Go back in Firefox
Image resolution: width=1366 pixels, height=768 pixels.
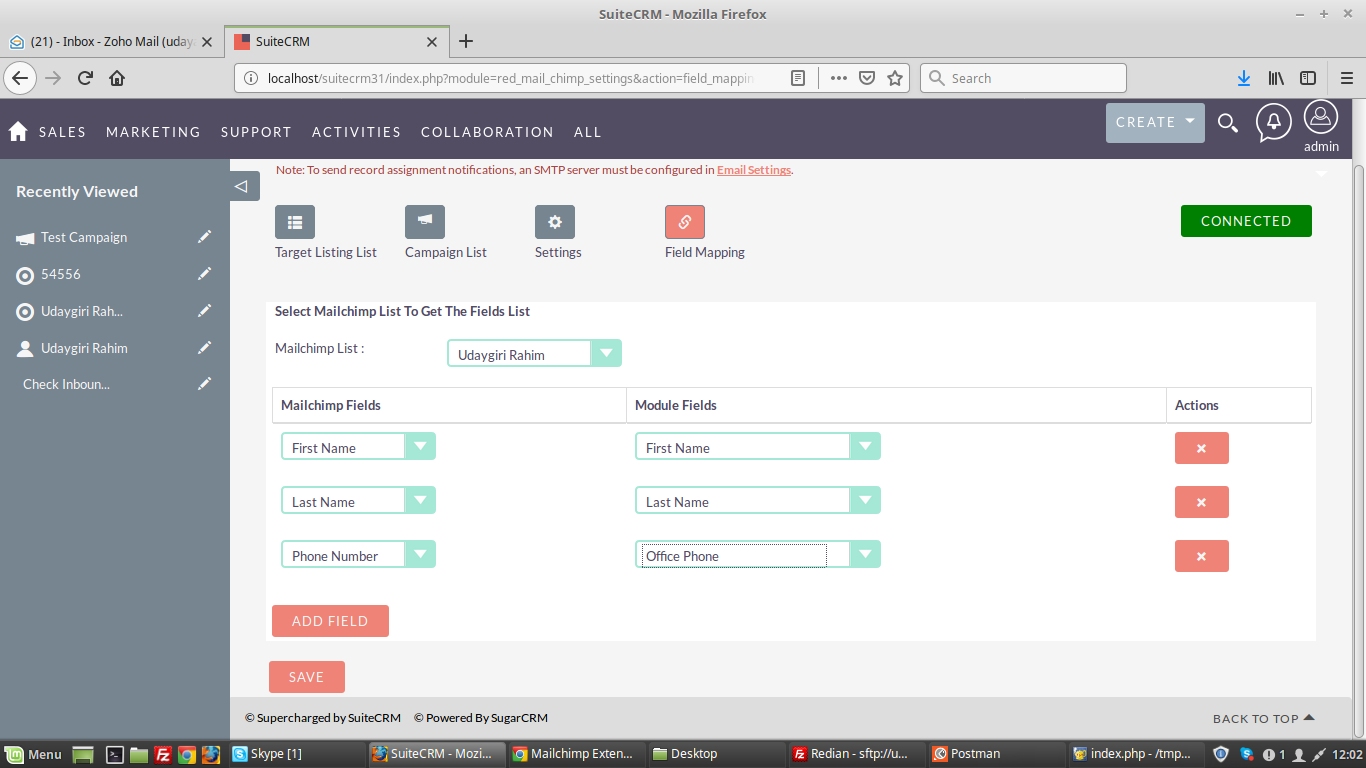[21, 78]
